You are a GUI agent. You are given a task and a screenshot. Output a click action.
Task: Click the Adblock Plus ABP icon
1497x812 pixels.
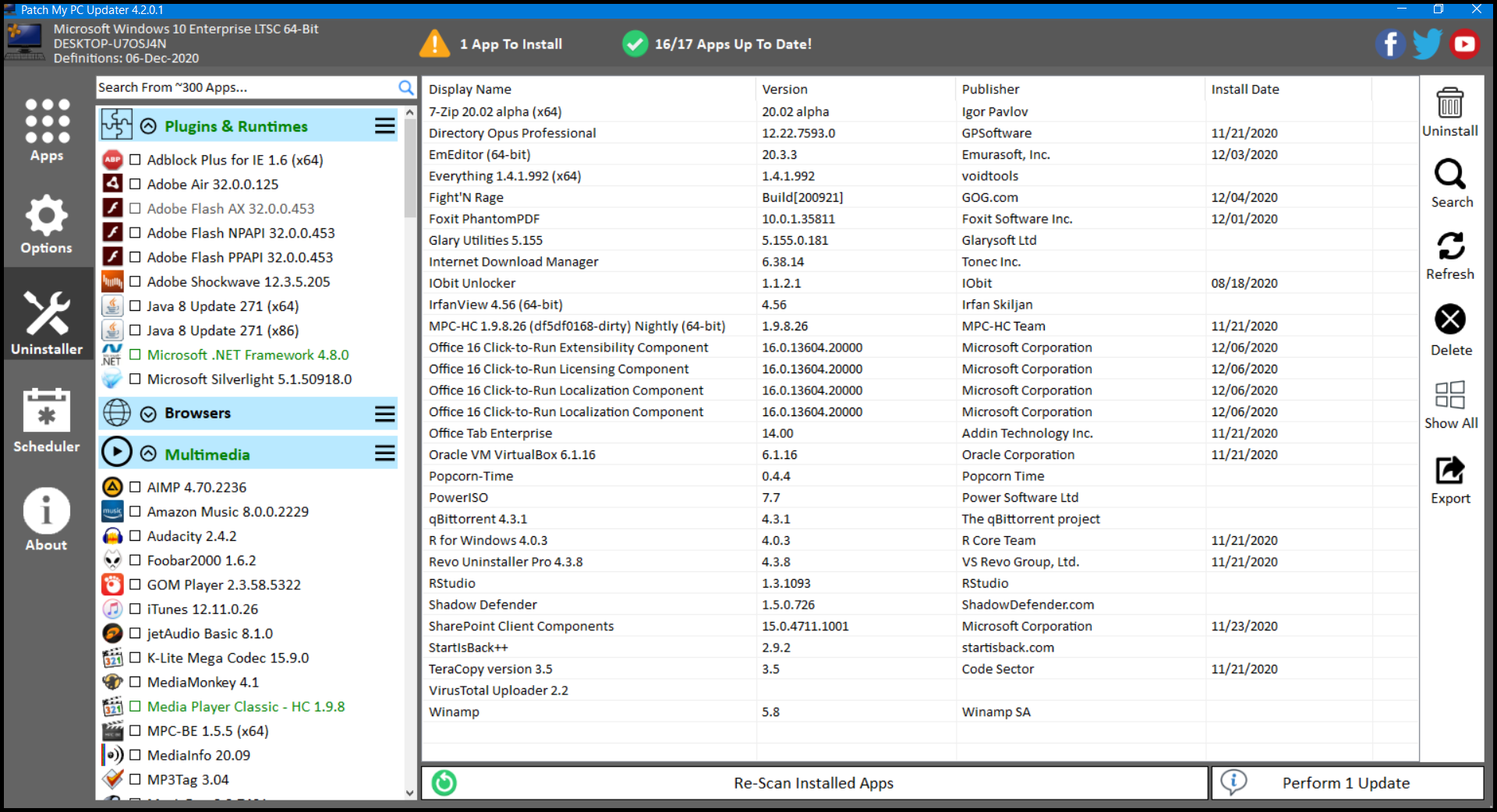click(x=113, y=160)
